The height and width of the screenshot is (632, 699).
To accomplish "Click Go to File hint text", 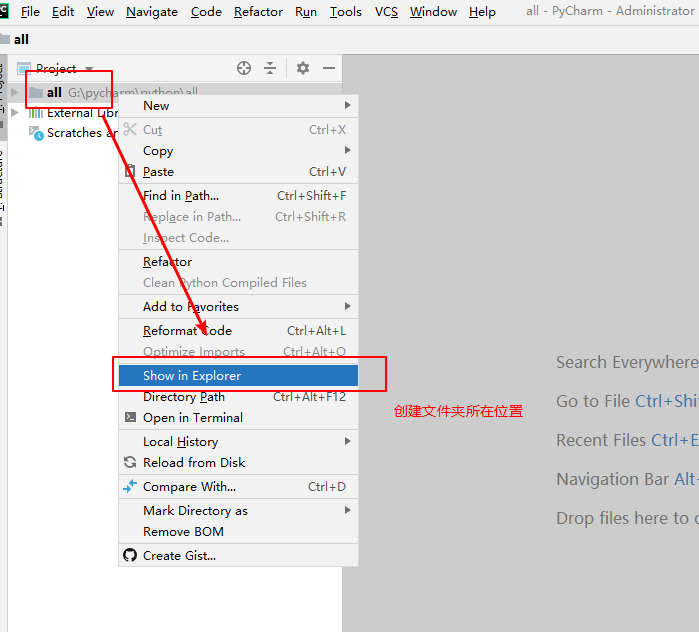I will pos(627,401).
